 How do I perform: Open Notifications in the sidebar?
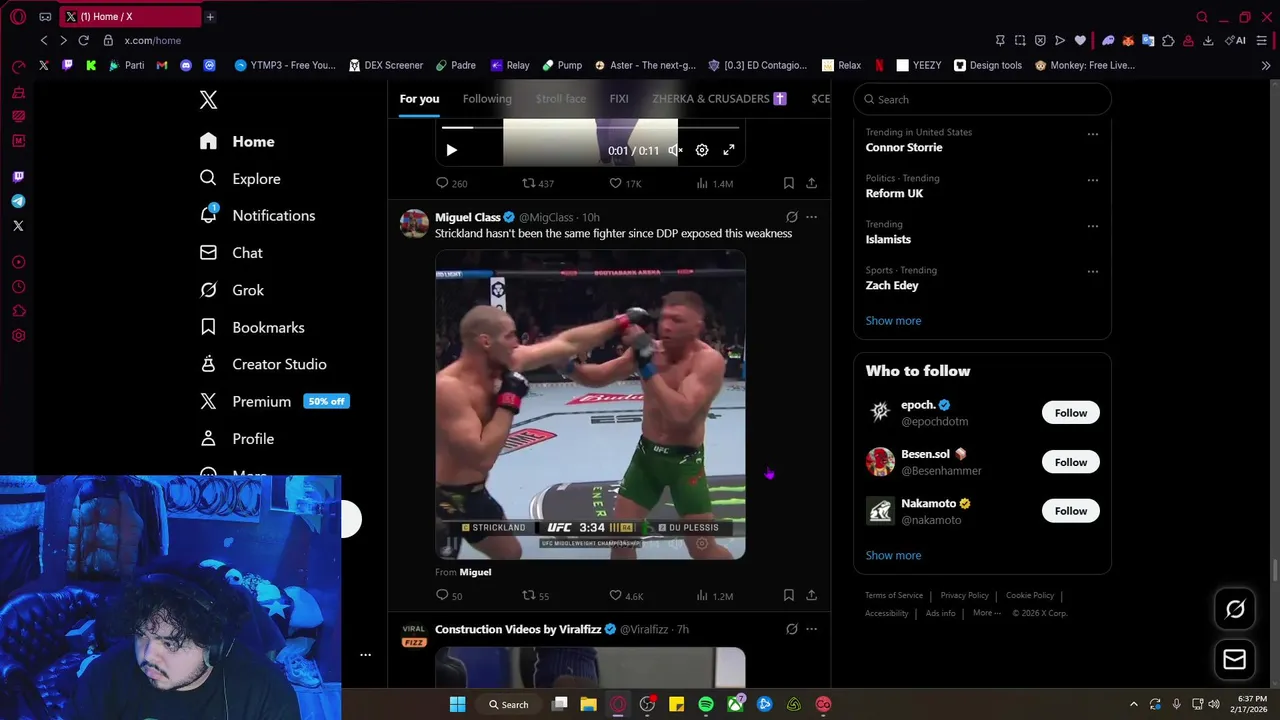[257, 216]
